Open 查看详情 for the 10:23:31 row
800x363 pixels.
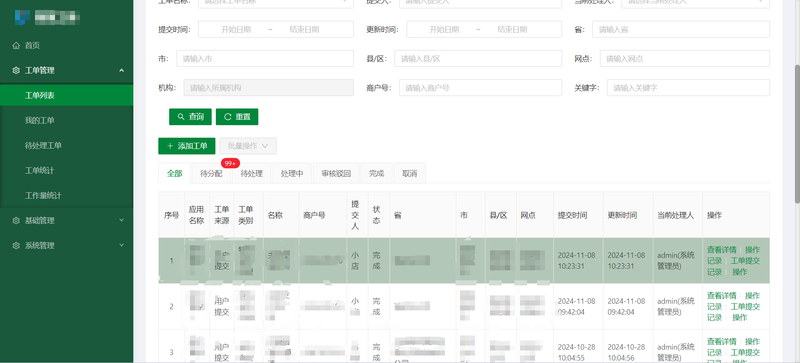(x=721, y=250)
